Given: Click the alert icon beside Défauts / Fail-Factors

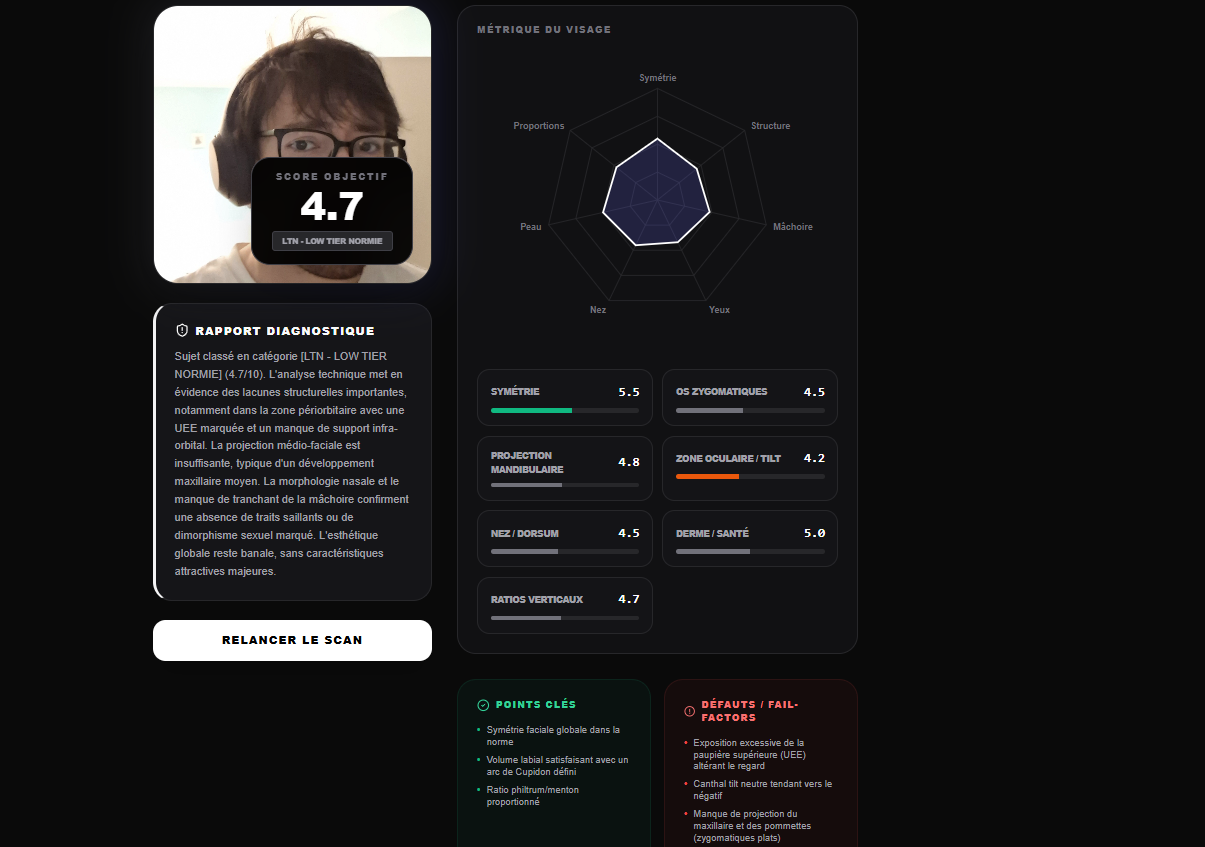Looking at the screenshot, I should 689,711.
